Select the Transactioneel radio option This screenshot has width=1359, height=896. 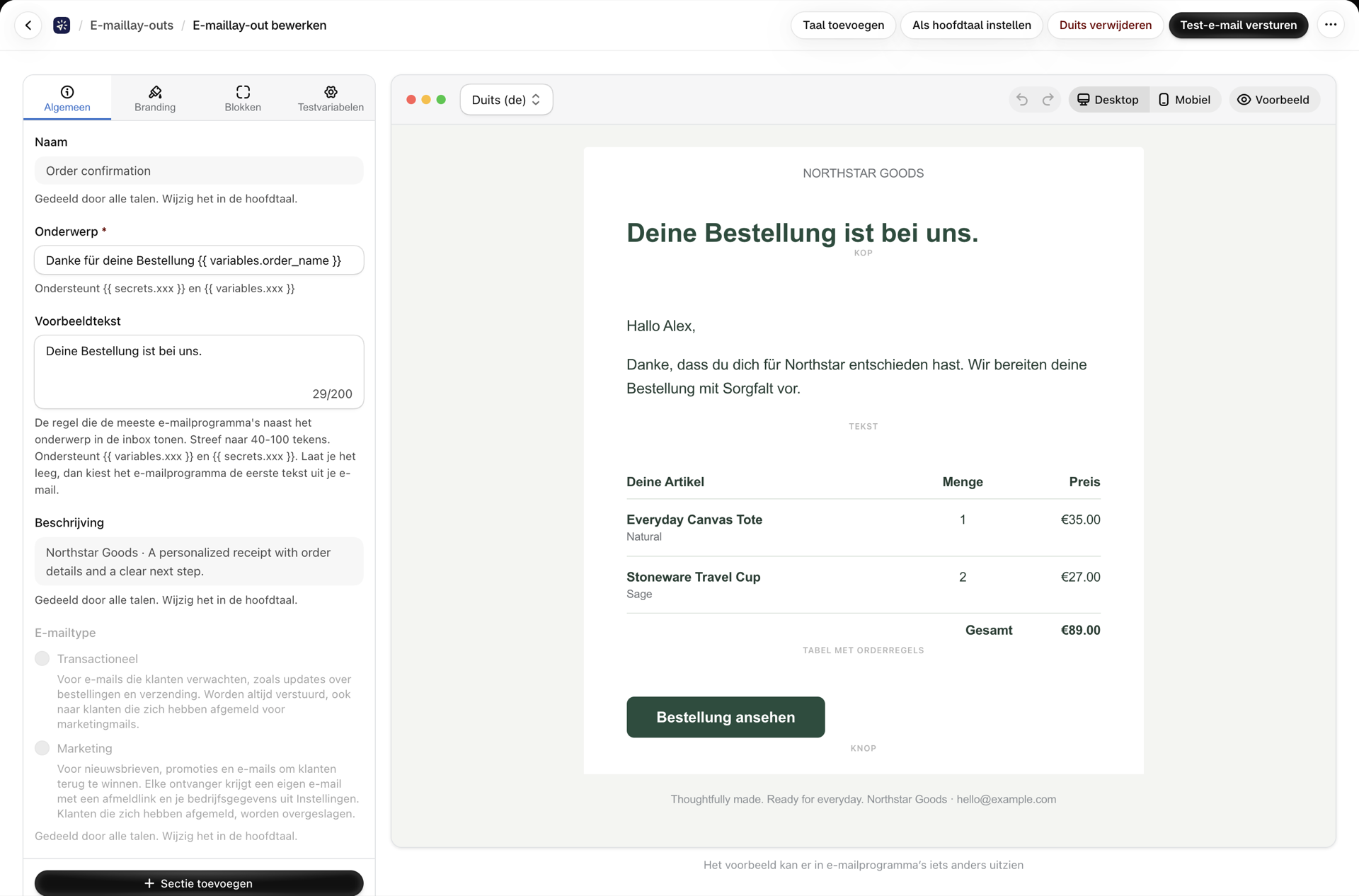42,659
